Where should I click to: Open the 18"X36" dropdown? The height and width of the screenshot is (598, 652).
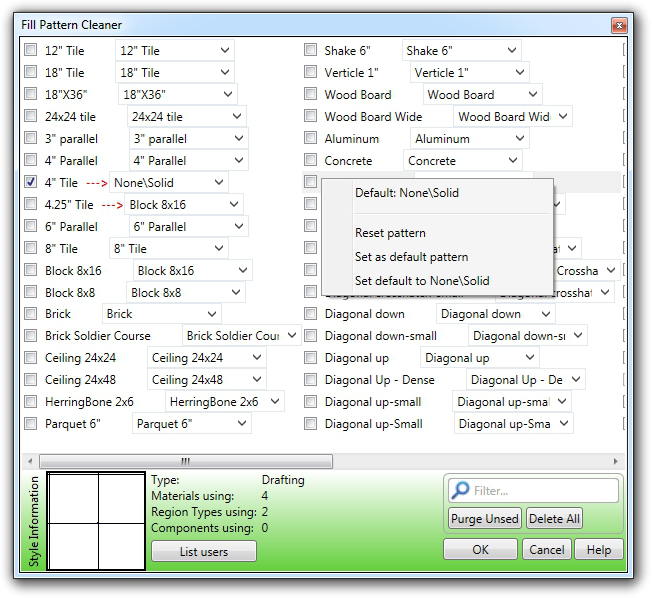[178, 94]
